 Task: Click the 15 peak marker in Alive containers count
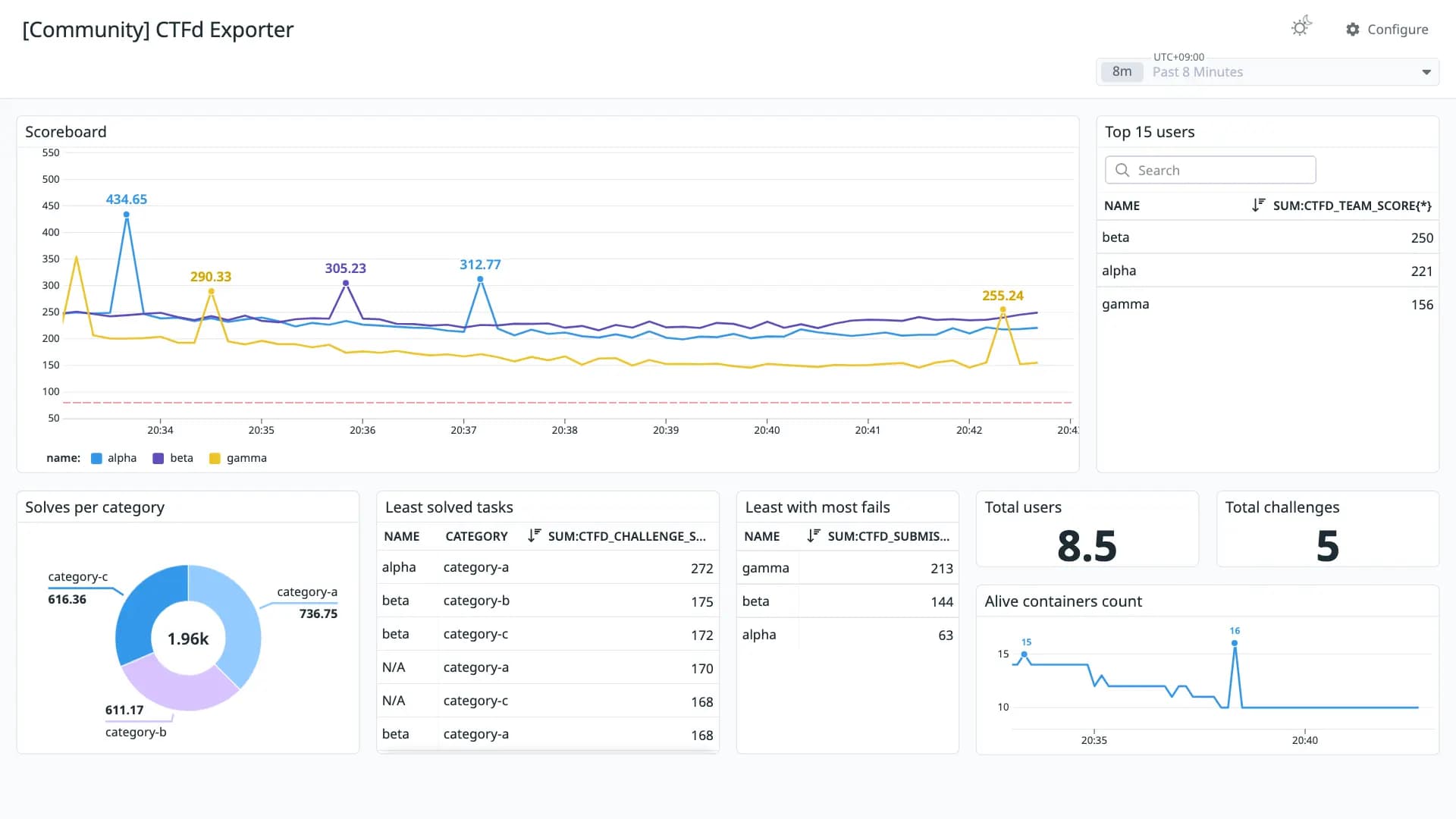1025,654
